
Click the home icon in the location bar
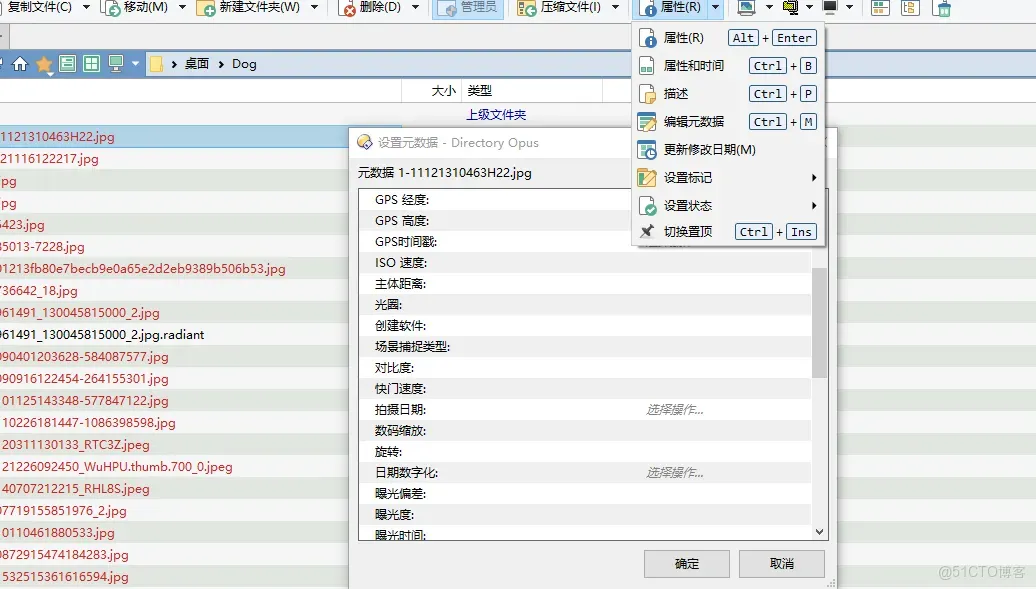pos(20,63)
